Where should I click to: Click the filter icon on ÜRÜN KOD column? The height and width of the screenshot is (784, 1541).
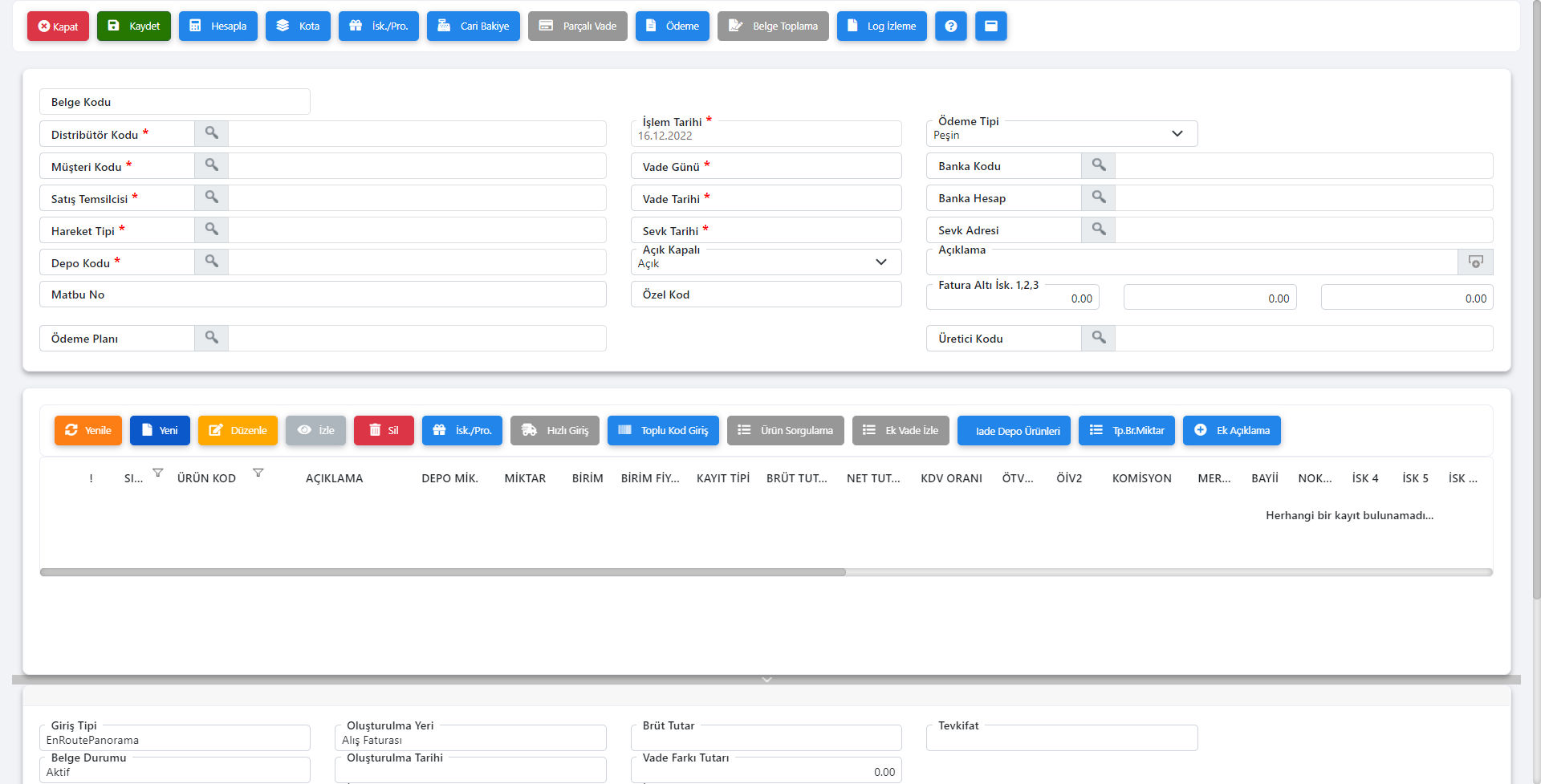click(x=258, y=473)
